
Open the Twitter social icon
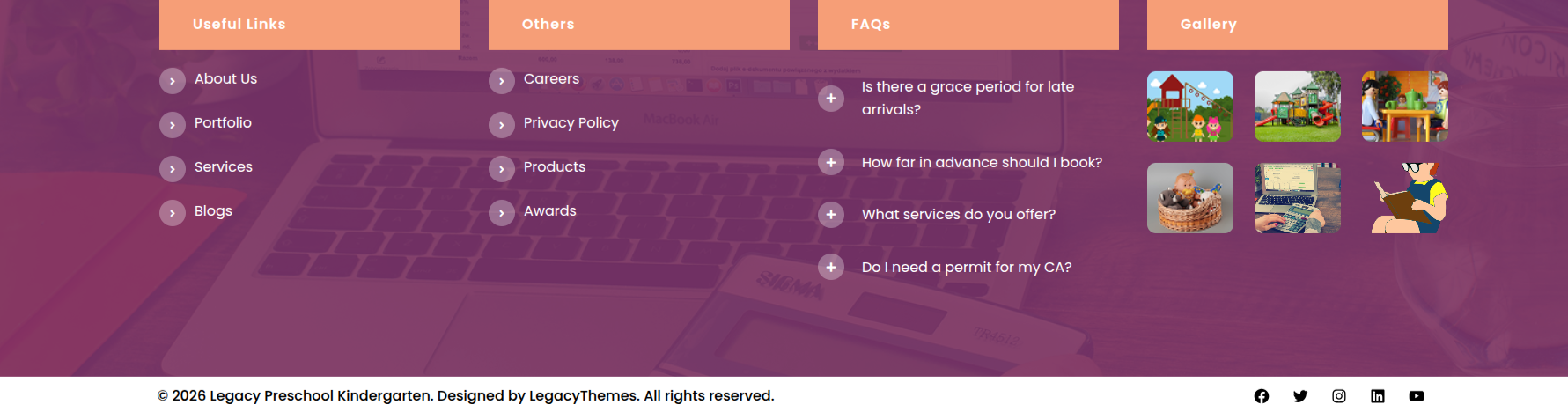[1300, 396]
